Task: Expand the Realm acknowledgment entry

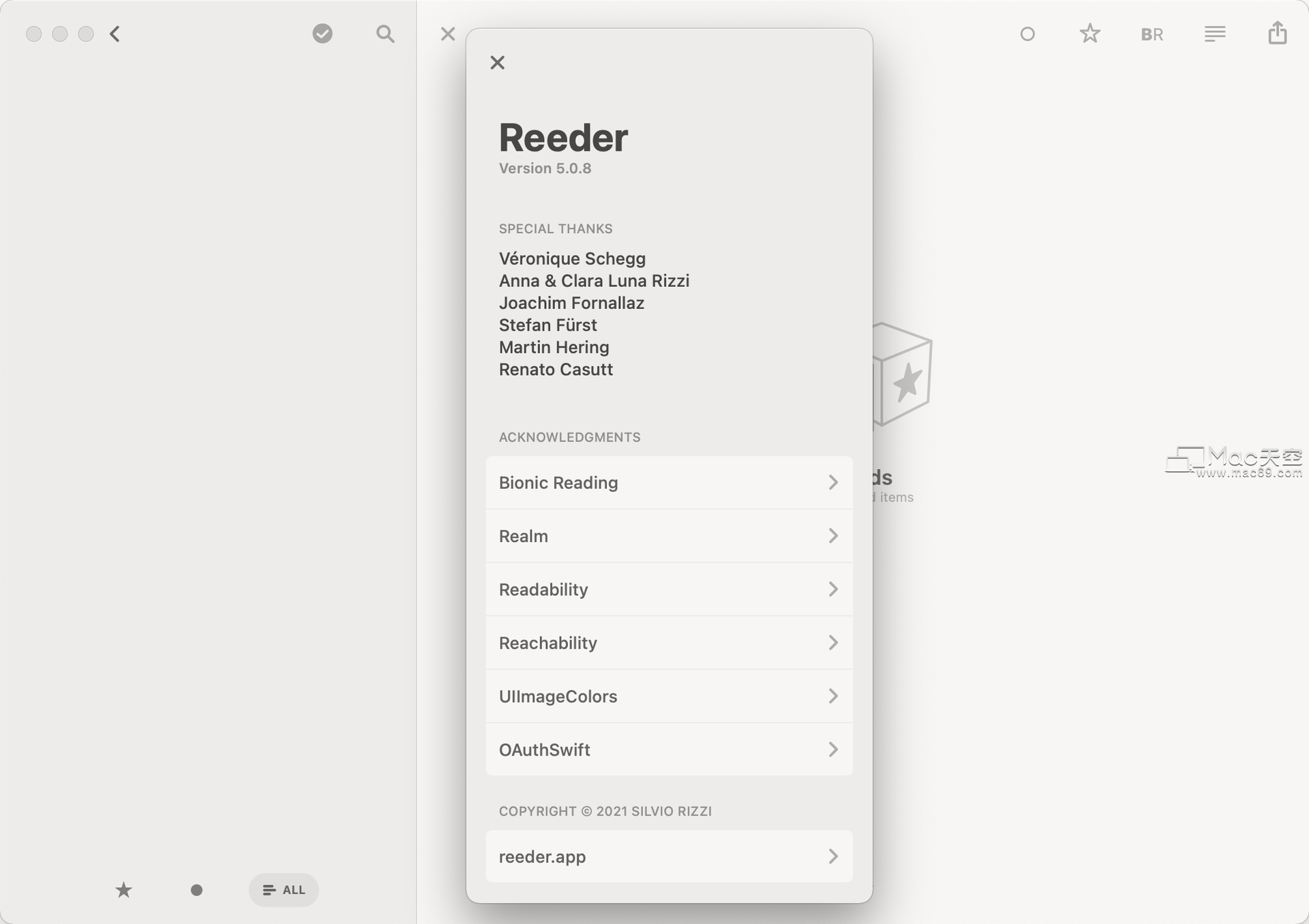Action: tap(669, 535)
